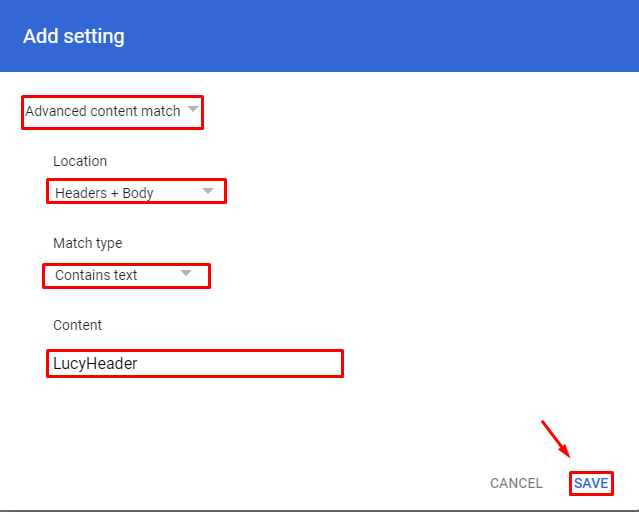
Task: Click the Match type field label
Action: click(88, 243)
